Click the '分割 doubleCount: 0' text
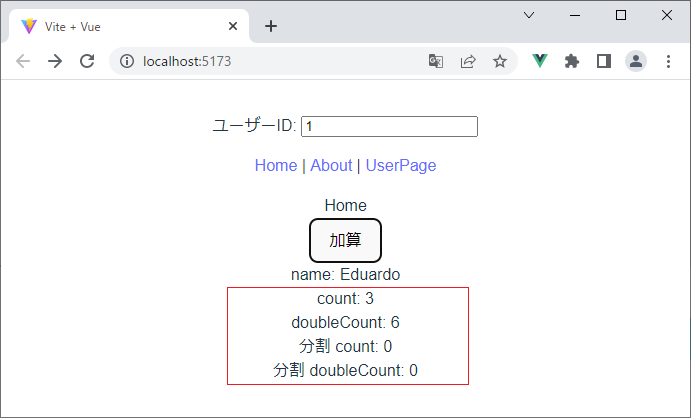This screenshot has height=418, width=691. pyautogui.click(x=346, y=370)
